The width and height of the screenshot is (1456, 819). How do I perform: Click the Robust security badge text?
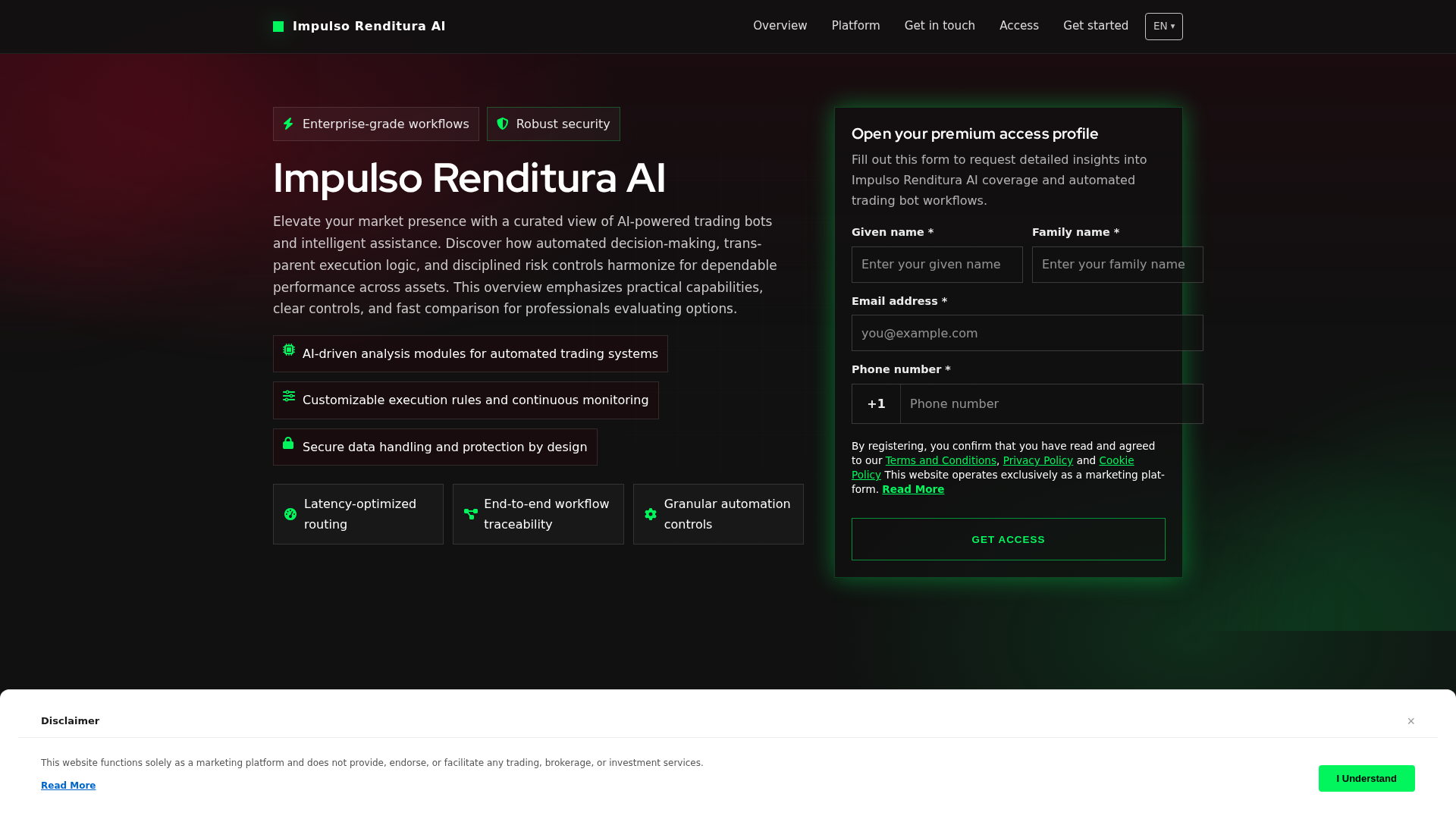click(563, 124)
